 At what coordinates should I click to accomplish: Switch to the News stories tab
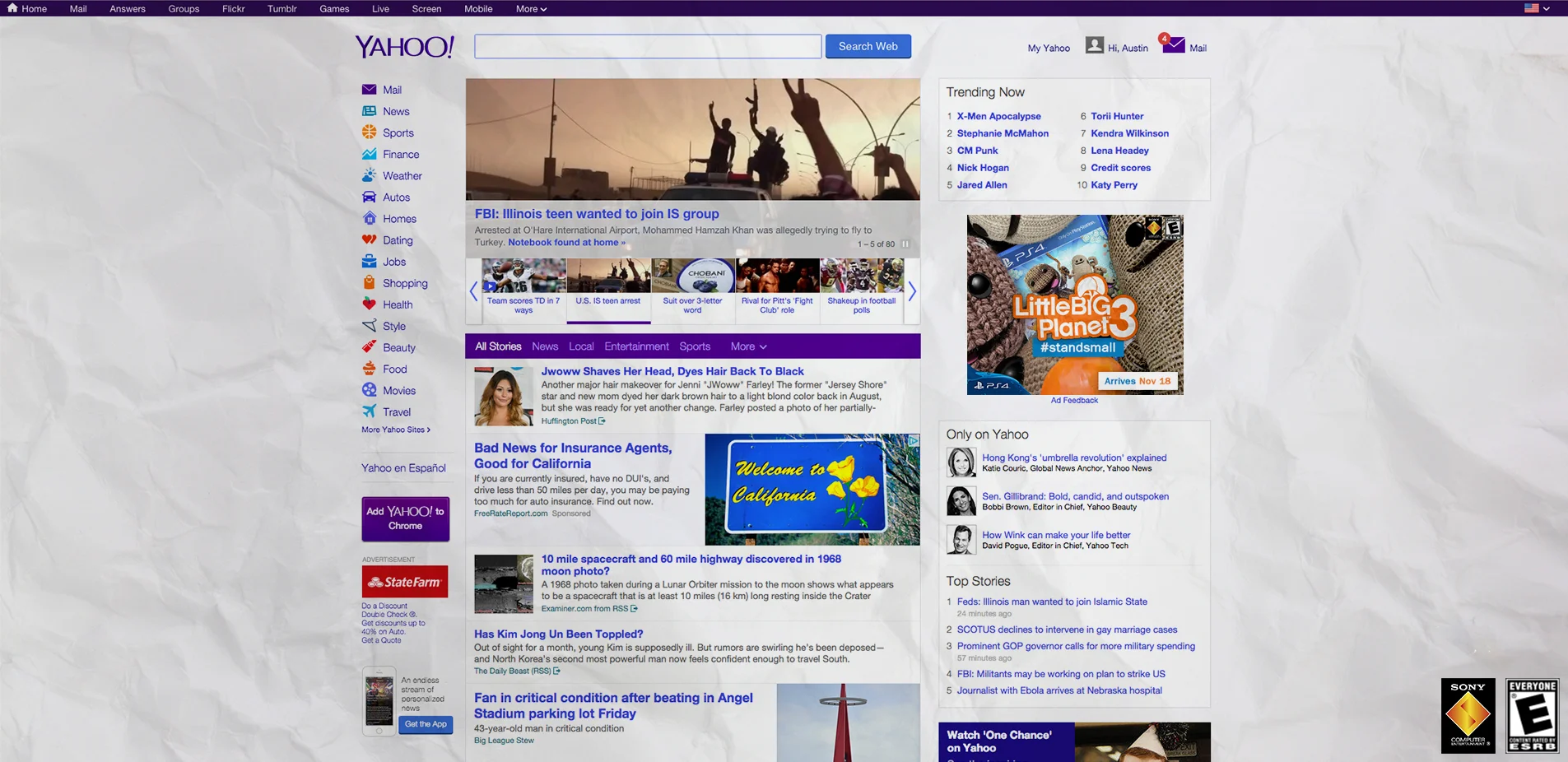tap(545, 346)
